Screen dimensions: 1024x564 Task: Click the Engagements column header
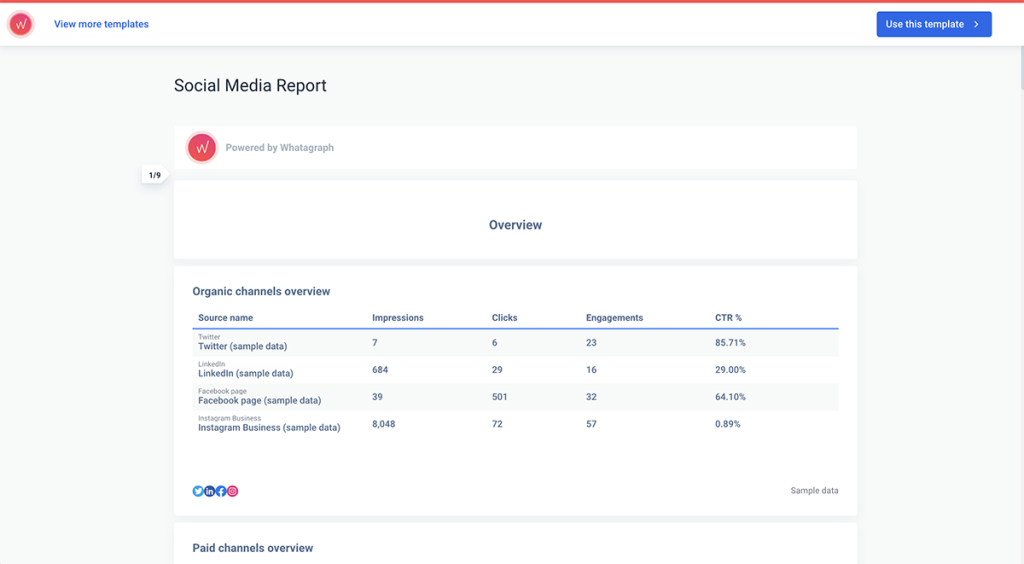coord(614,318)
